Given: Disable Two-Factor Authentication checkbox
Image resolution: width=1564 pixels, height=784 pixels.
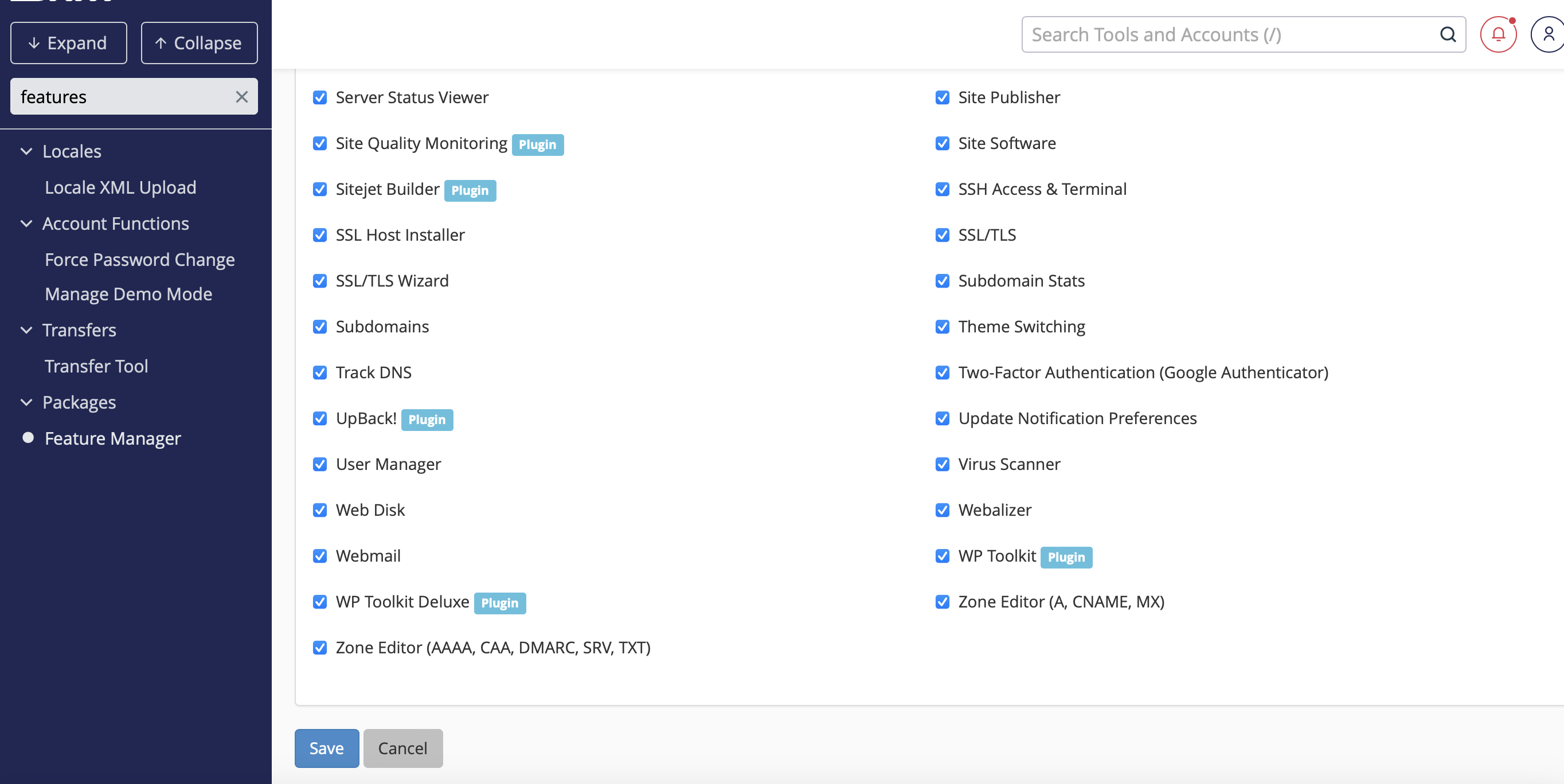Looking at the screenshot, I should 943,373.
